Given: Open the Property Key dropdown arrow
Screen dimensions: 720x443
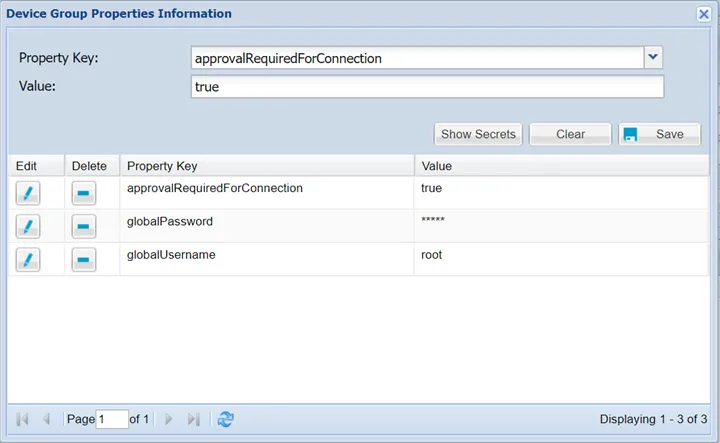Looking at the screenshot, I should click(x=653, y=57).
